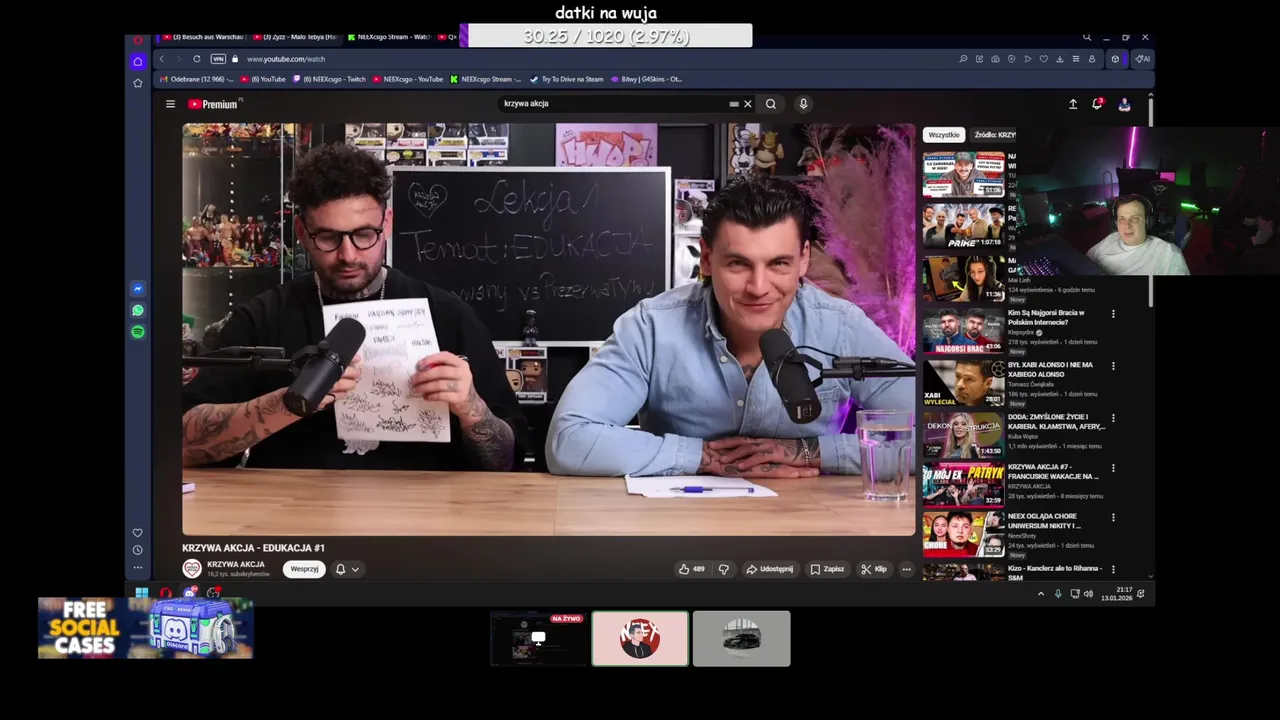The image size is (1280, 720).
Task: Expand the subscription notification dropdown chevron
Action: (x=355, y=569)
